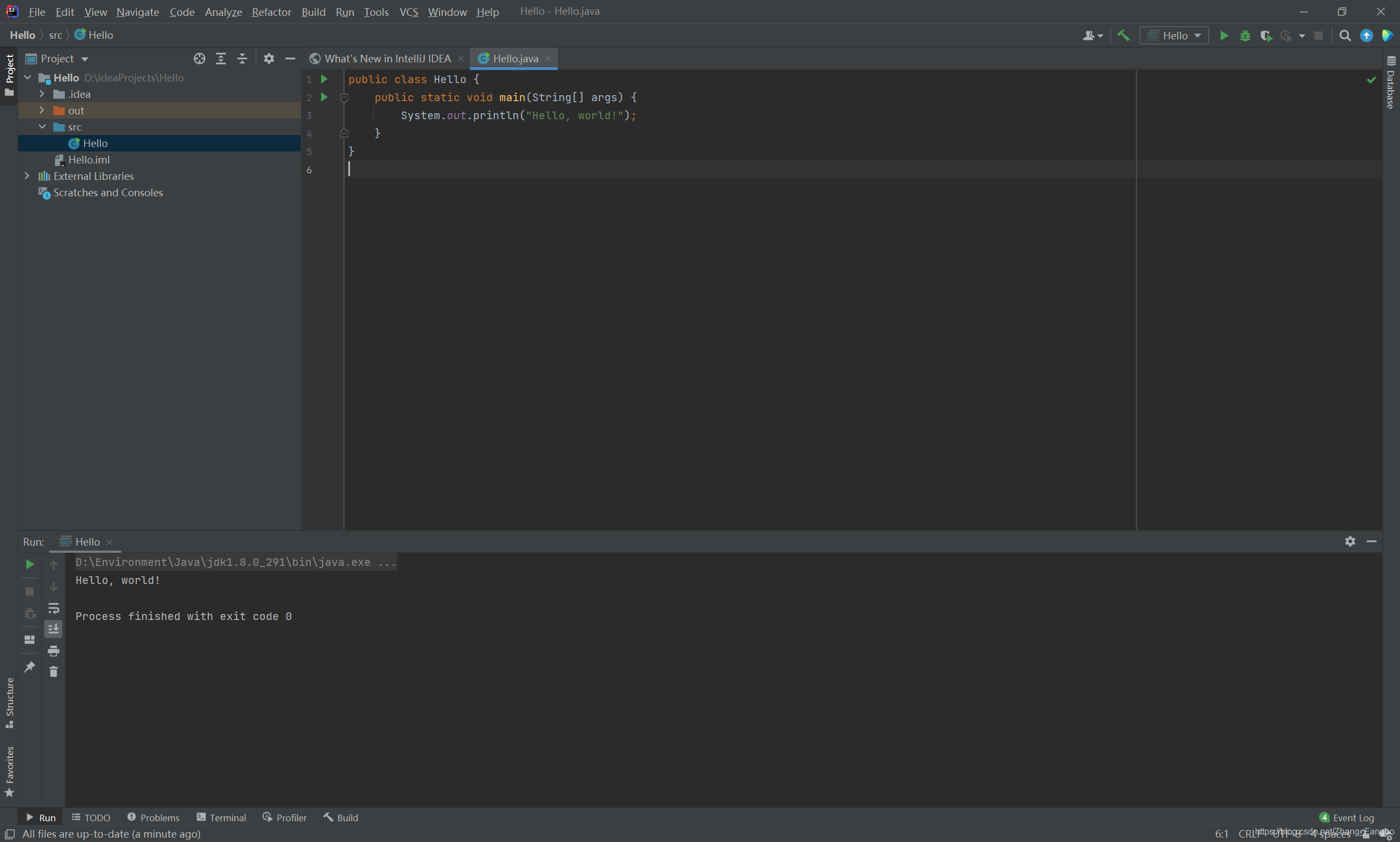Screen dimensions: 1400x842
Task: Select the Hello.java editor tab
Action: (515, 59)
